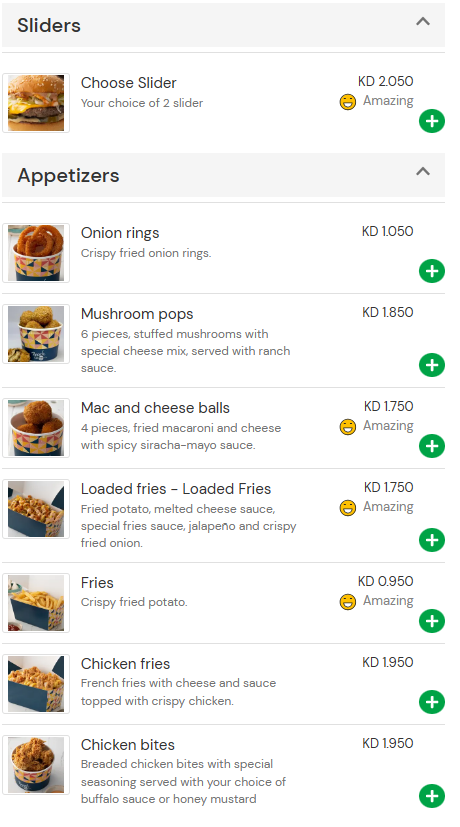460x827 pixels.
Task: Open the Choose Slider burger thumbnail
Action: click(x=36, y=103)
